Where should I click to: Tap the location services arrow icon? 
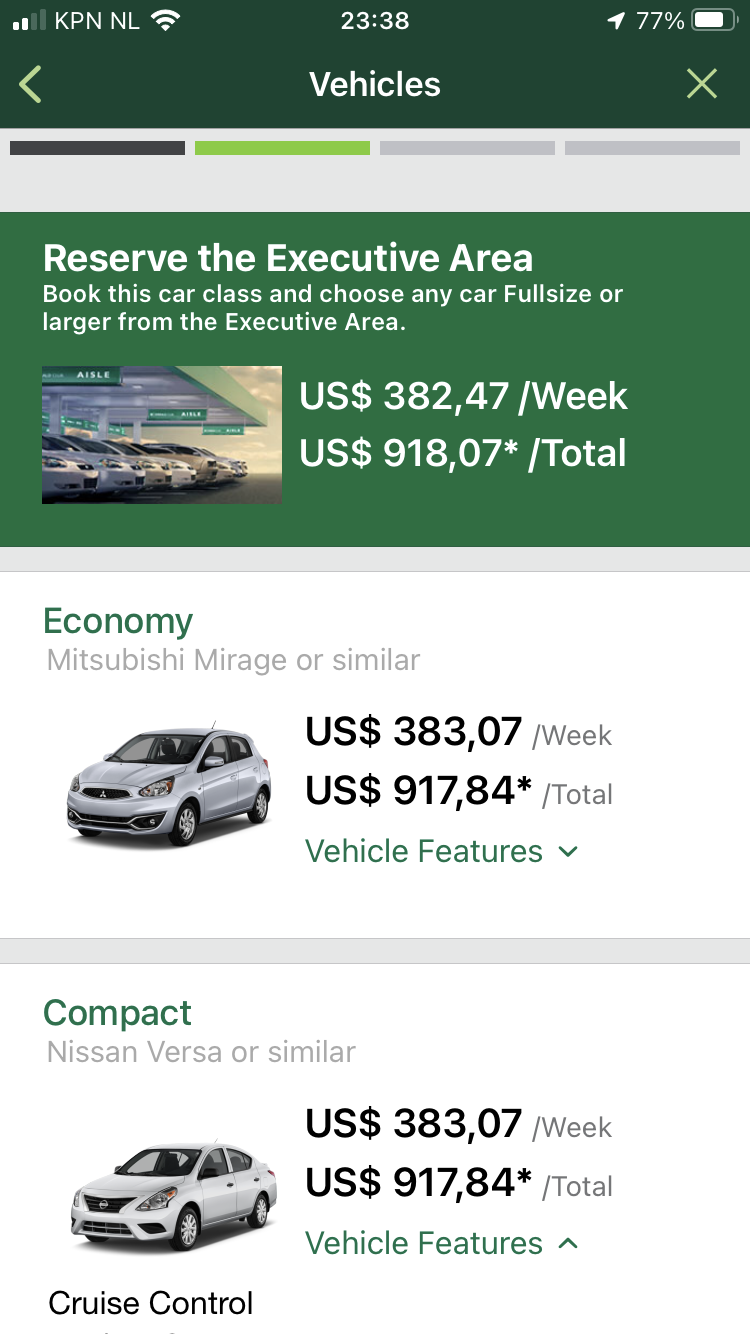(616, 21)
